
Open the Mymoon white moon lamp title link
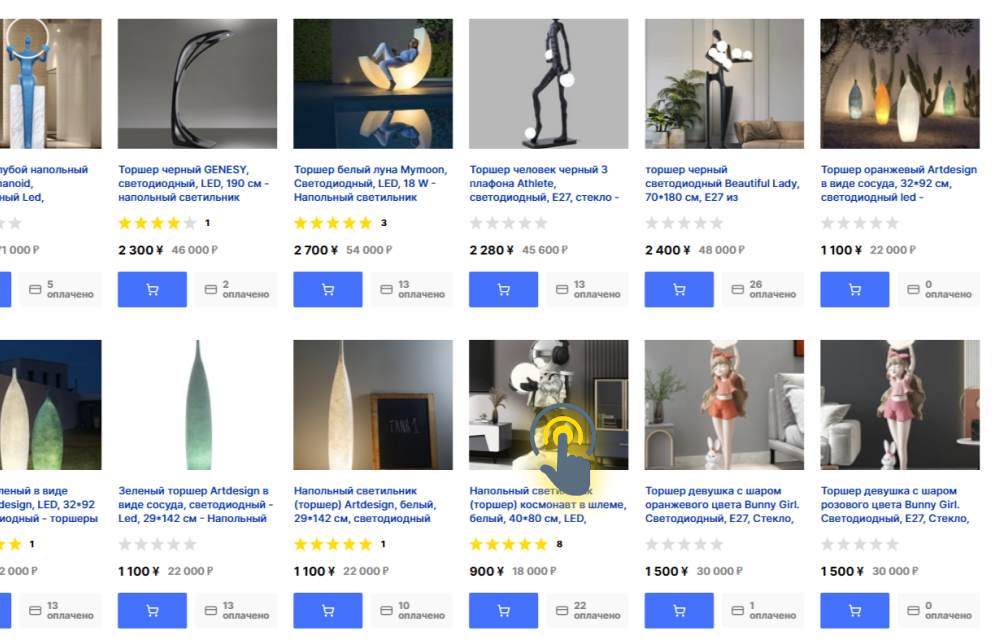point(372,184)
